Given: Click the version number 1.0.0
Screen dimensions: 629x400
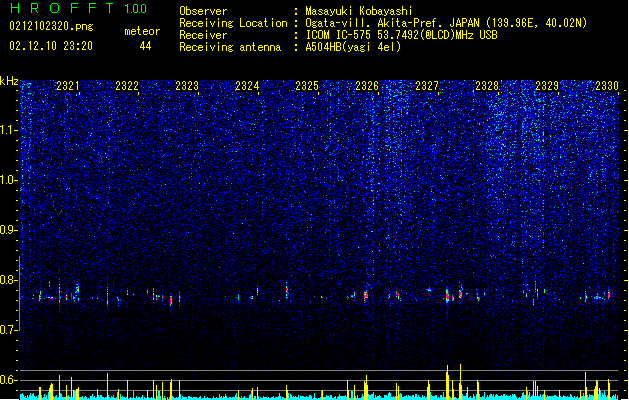Looking at the screenshot, I should tap(136, 8).
